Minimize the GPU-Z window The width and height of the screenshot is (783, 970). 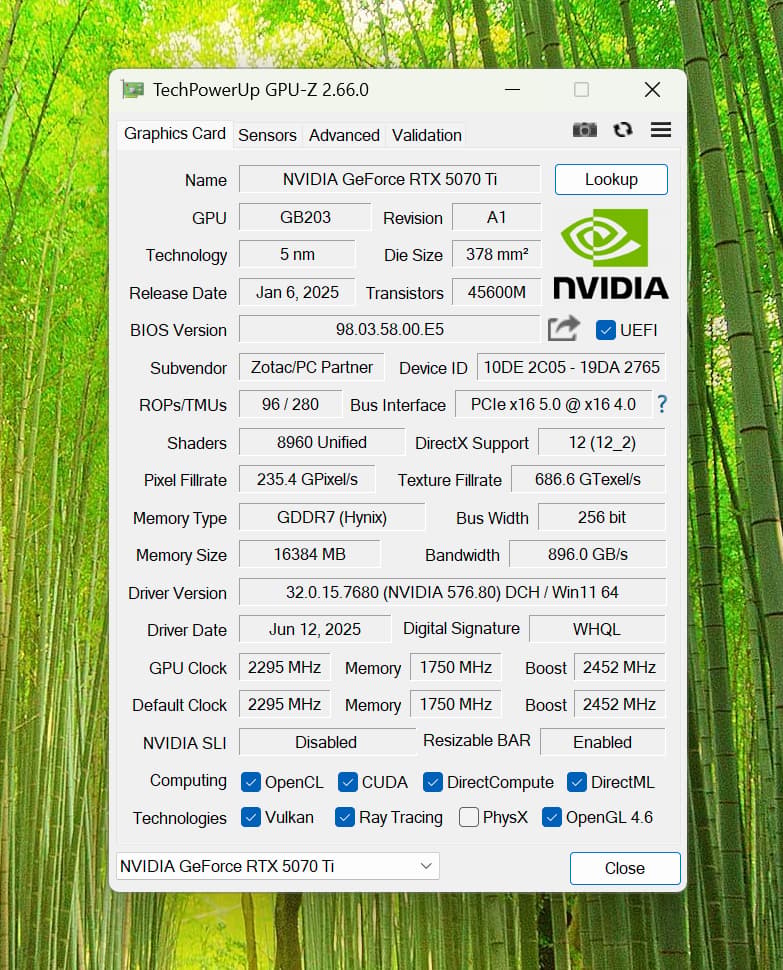[512, 90]
